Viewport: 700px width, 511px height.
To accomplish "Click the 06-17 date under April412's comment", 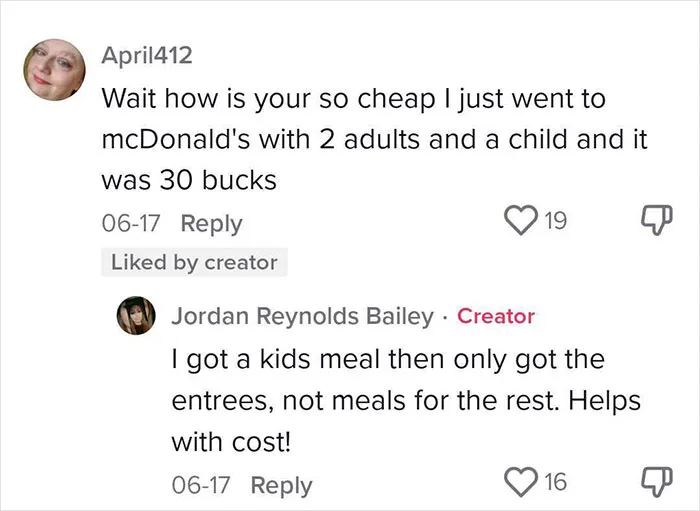I will [130, 223].
